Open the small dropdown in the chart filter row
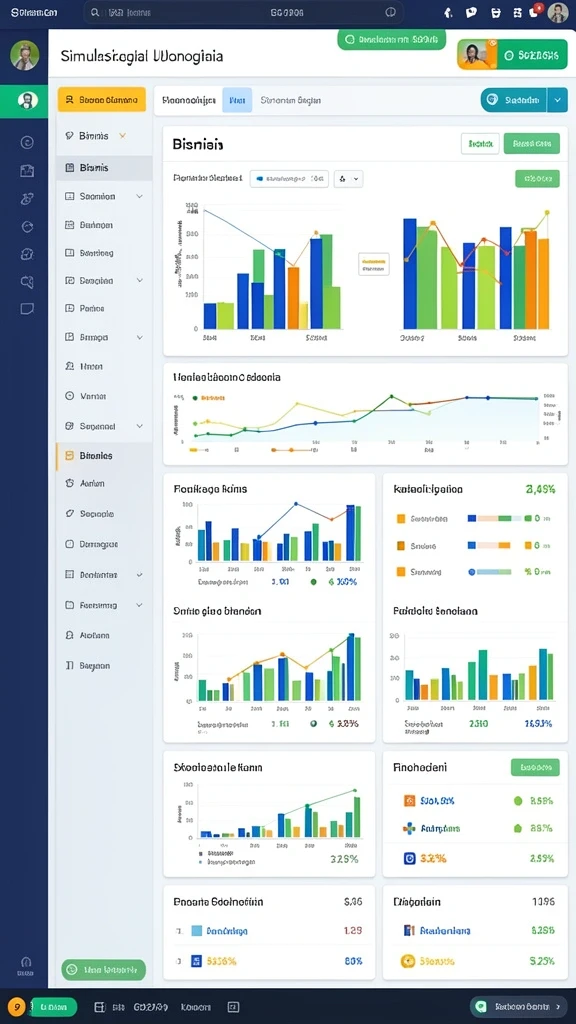Image resolution: width=576 pixels, height=1024 pixels. click(x=348, y=178)
